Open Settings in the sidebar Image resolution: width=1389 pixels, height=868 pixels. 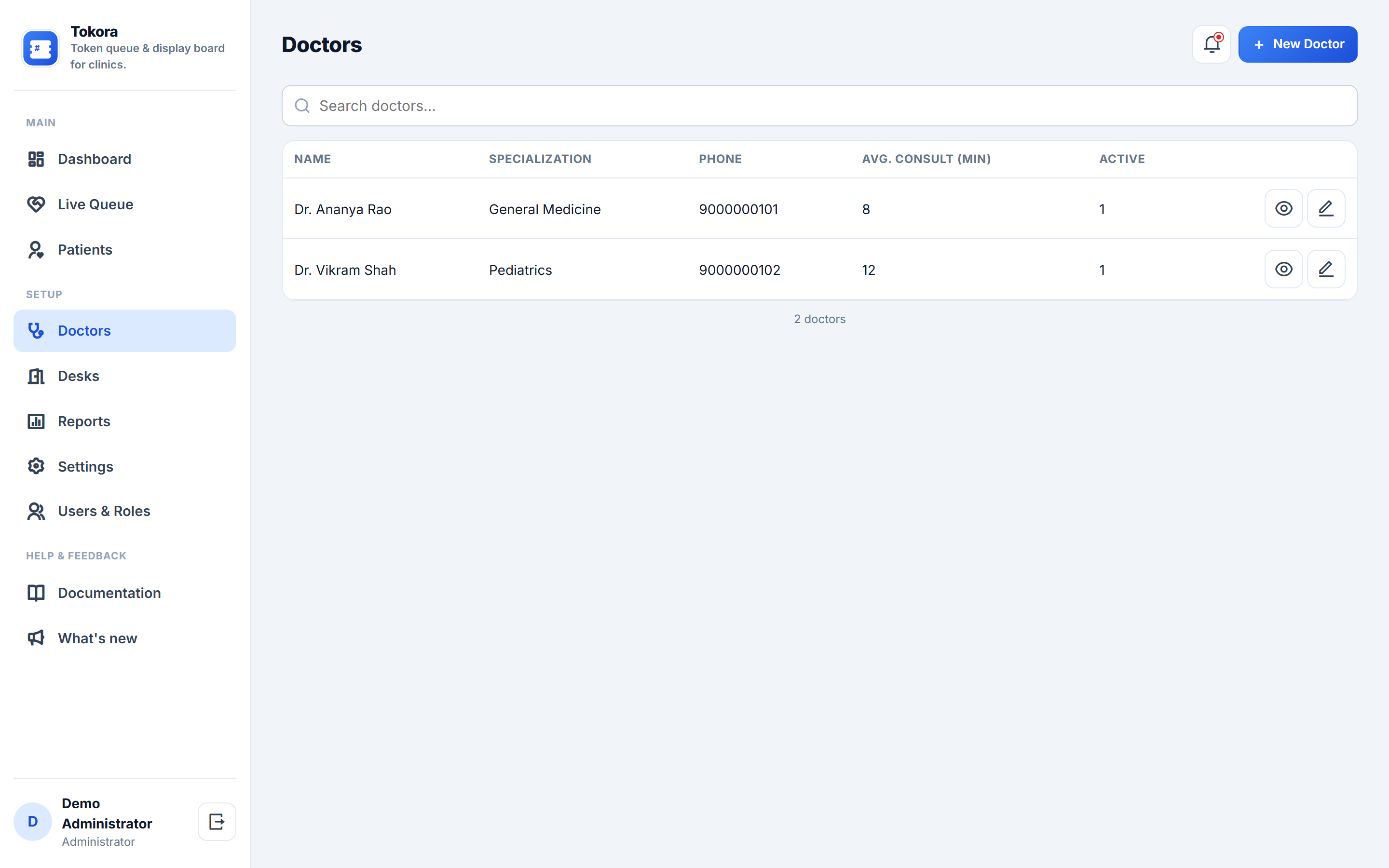(124, 467)
